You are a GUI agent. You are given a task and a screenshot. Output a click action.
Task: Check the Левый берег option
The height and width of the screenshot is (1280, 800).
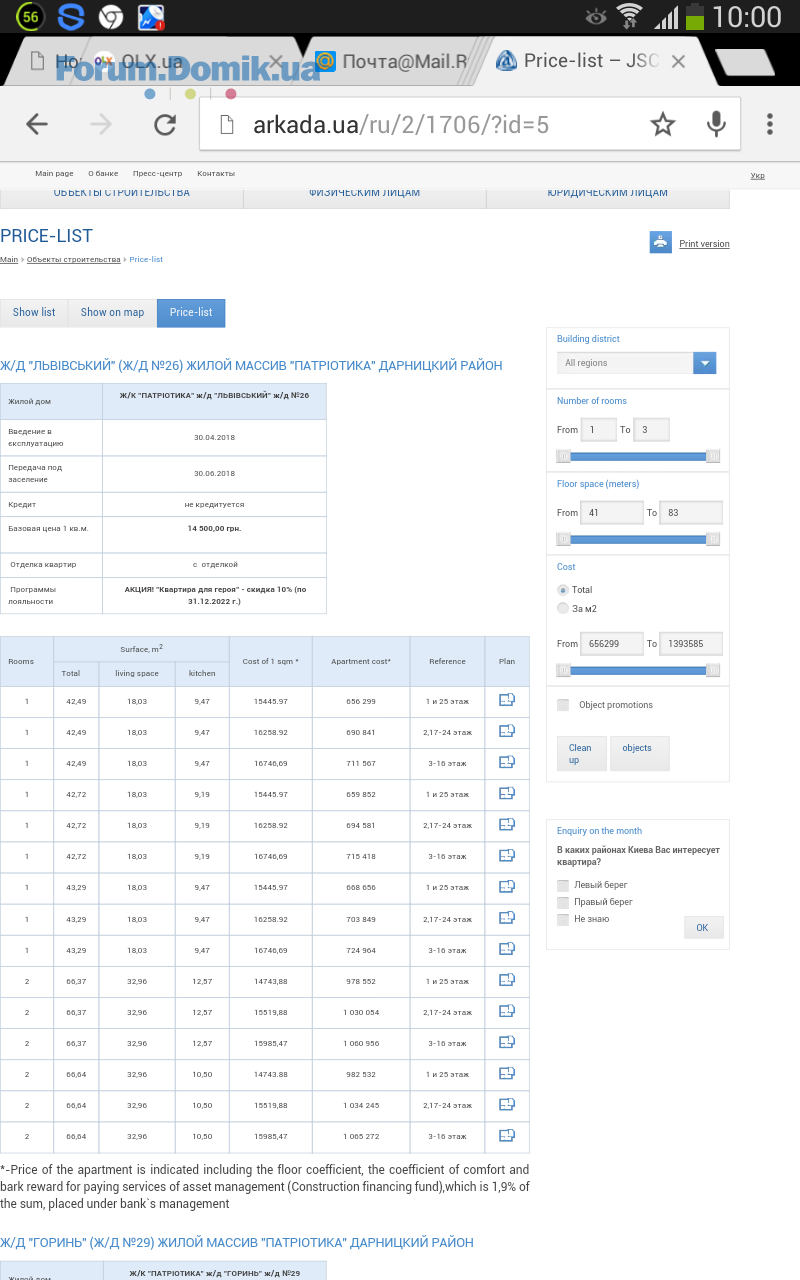point(563,885)
